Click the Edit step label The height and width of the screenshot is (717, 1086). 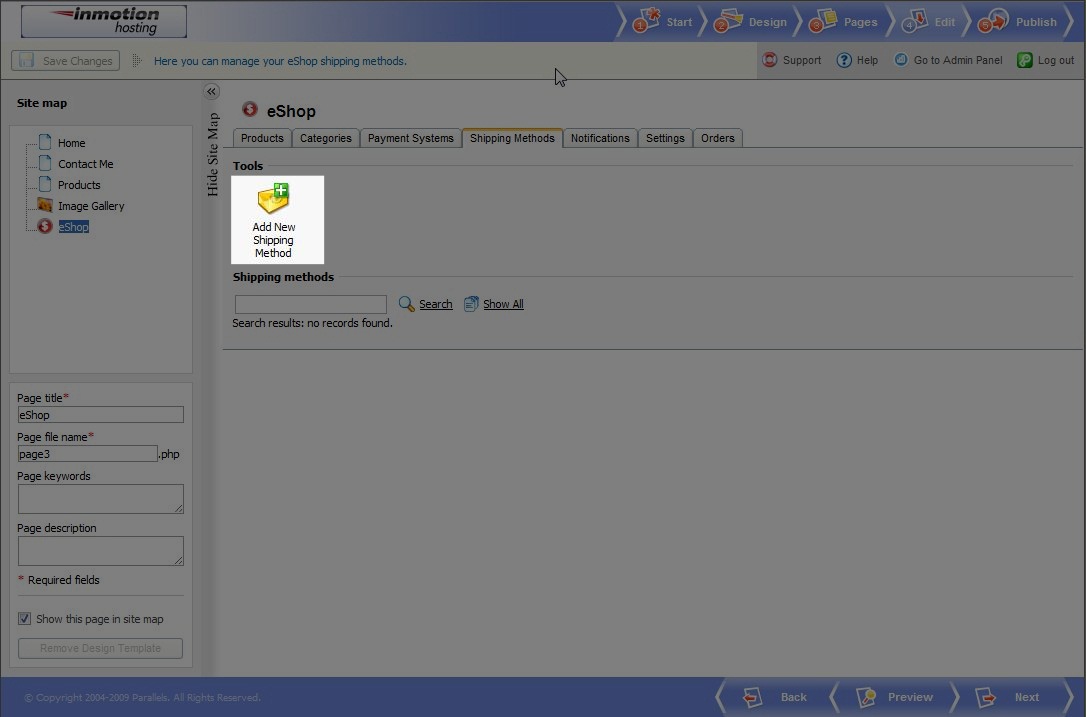(x=945, y=22)
